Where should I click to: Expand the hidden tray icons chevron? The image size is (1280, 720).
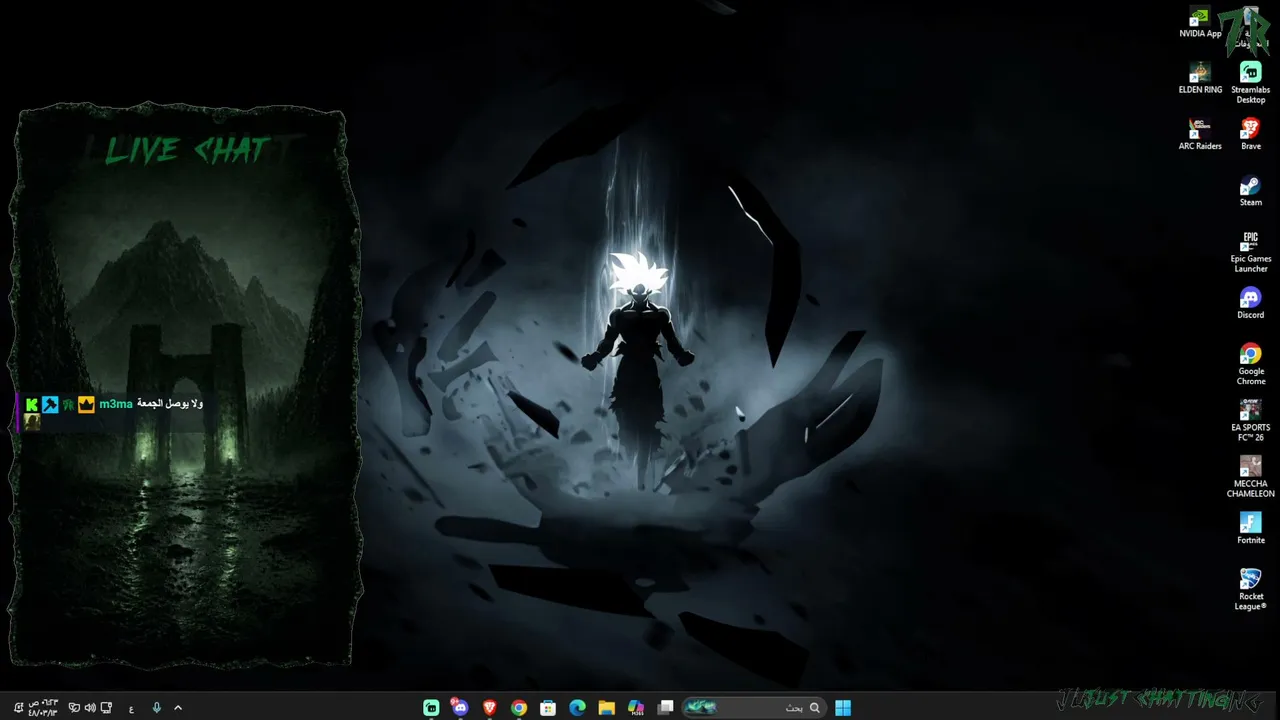tap(178, 708)
